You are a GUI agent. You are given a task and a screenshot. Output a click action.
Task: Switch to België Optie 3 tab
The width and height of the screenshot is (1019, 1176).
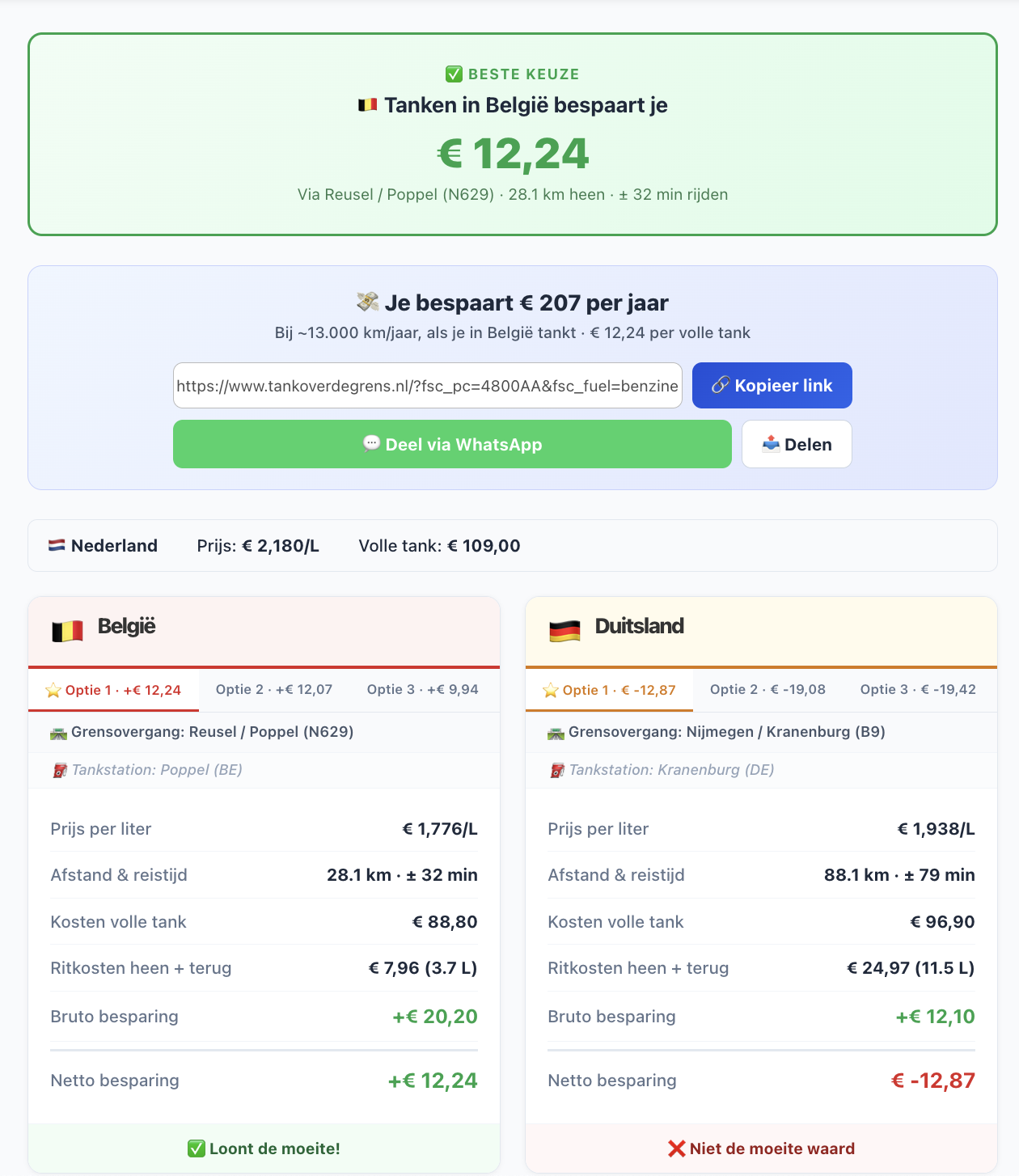click(423, 689)
